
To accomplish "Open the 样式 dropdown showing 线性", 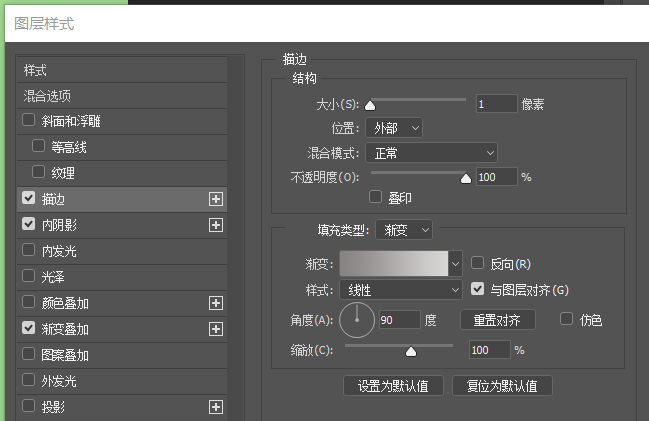I will [x=401, y=290].
